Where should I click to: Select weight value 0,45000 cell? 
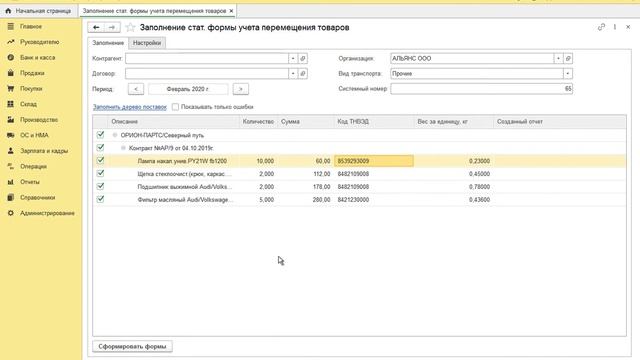(453, 174)
